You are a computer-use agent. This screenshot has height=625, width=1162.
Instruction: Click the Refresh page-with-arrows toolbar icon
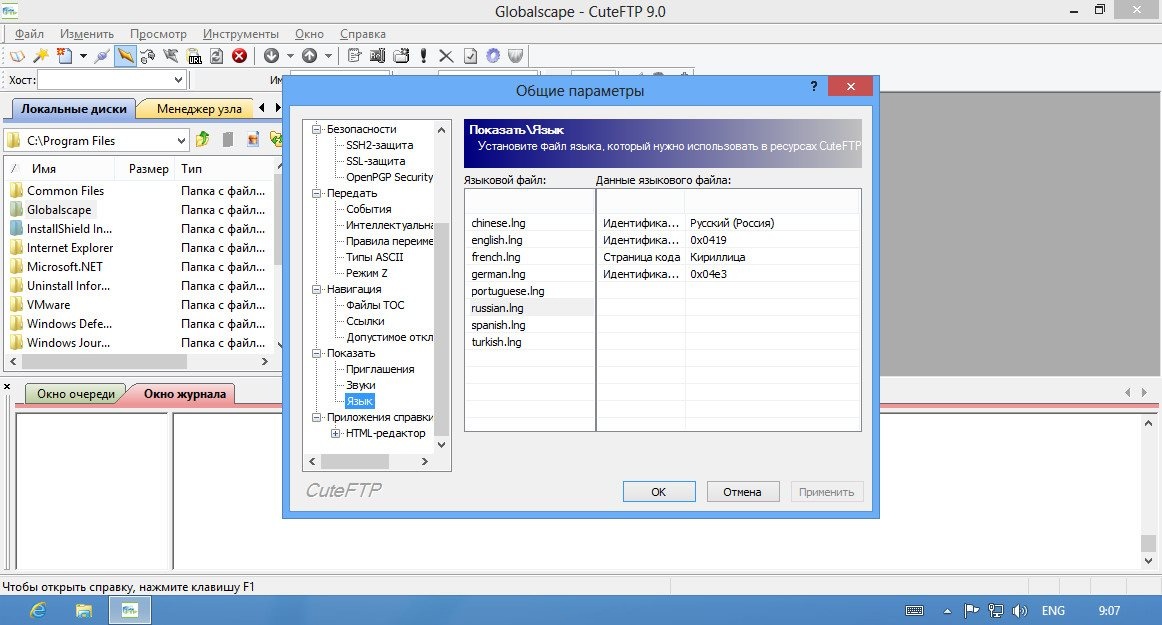(216, 56)
